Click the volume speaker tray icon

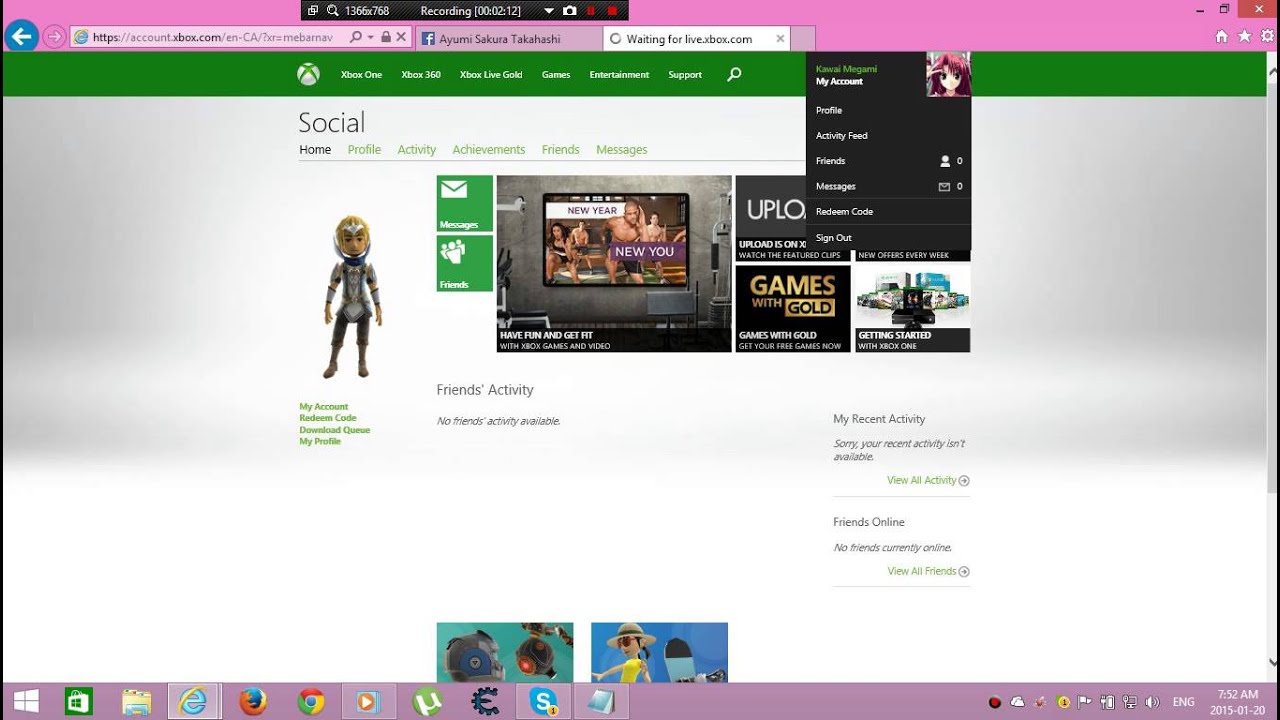1152,702
